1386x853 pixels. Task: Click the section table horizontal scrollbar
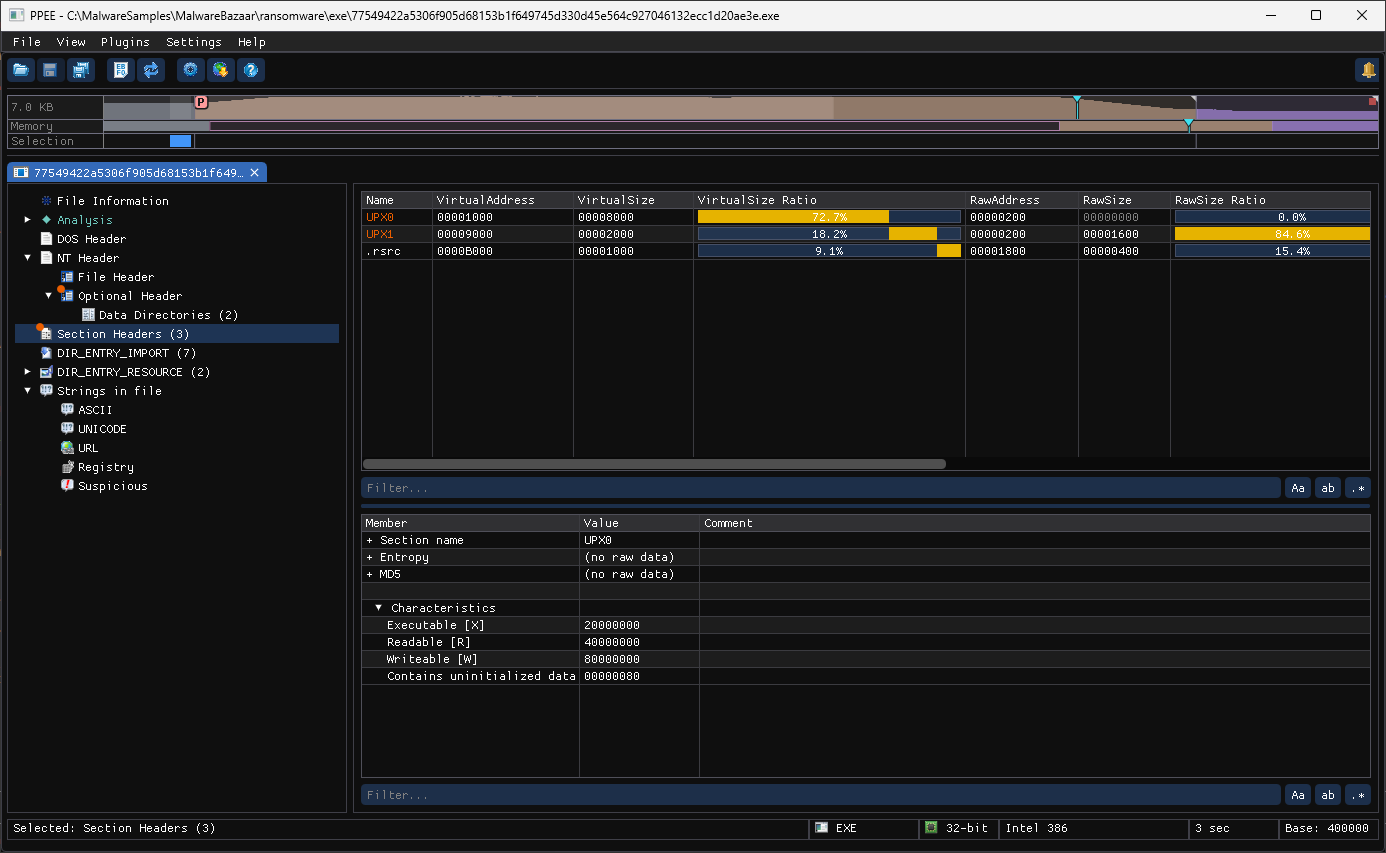point(654,464)
